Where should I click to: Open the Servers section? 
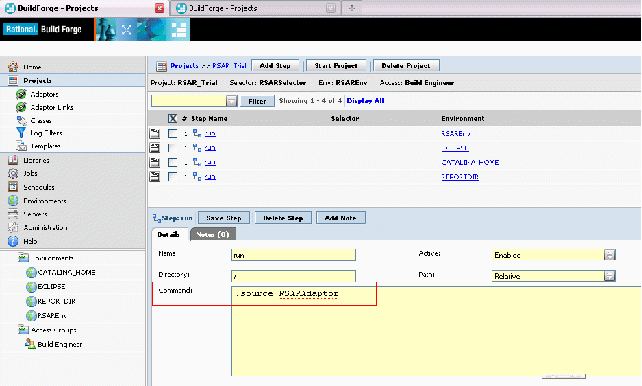35,214
